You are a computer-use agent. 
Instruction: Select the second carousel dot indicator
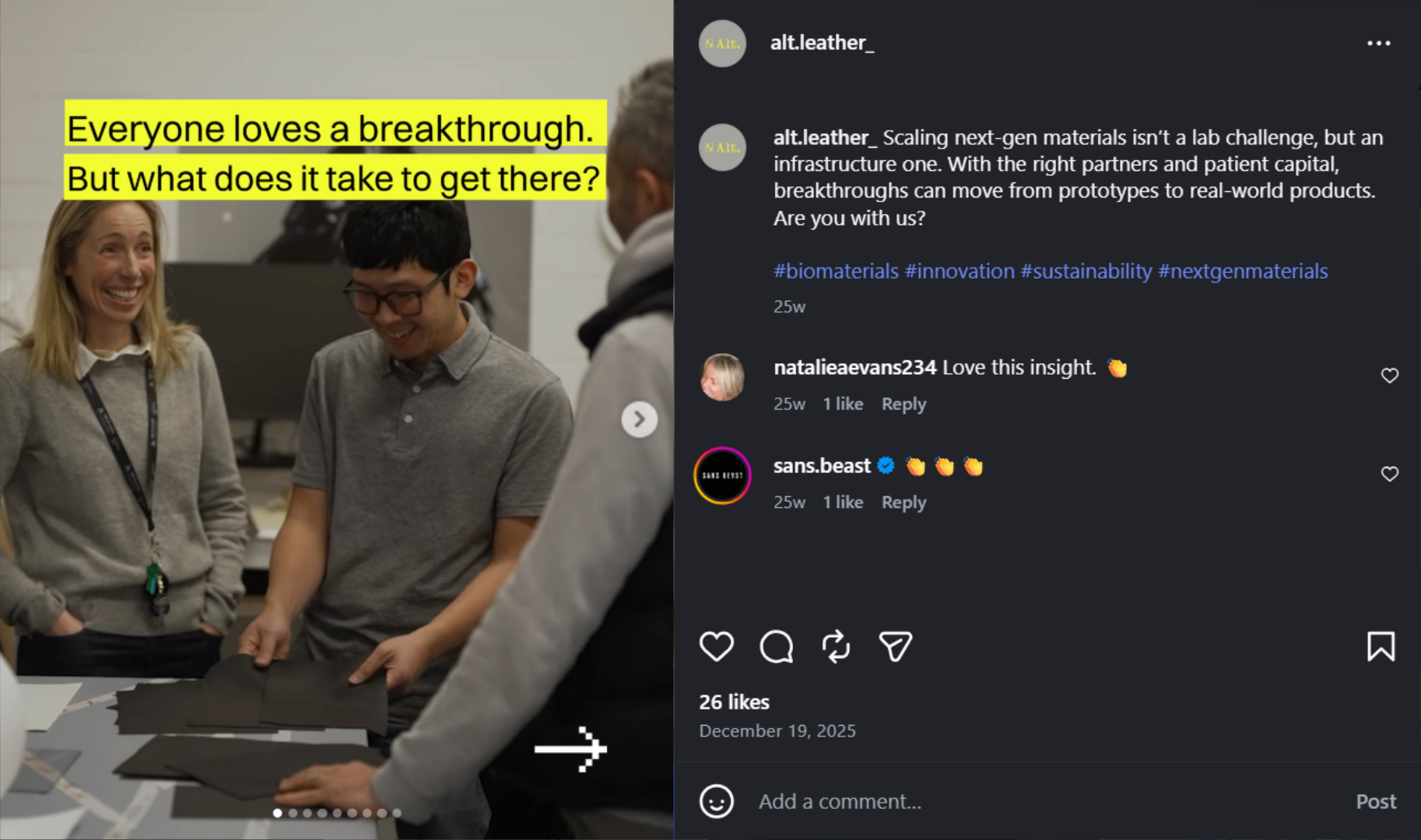click(293, 813)
